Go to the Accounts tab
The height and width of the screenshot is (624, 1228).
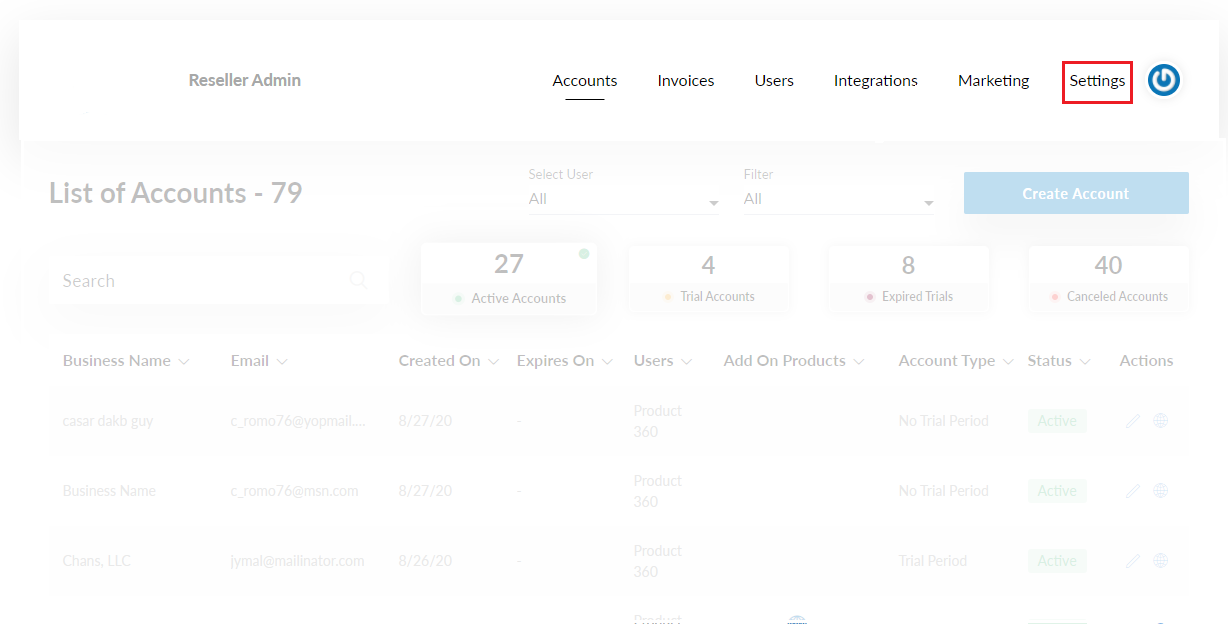click(x=585, y=81)
